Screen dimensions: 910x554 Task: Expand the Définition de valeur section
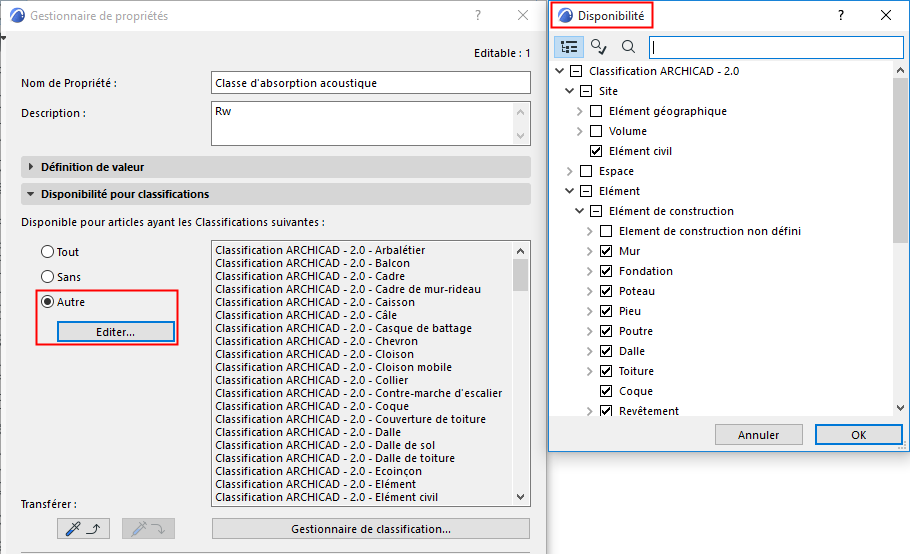pyautogui.click(x=31, y=167)
